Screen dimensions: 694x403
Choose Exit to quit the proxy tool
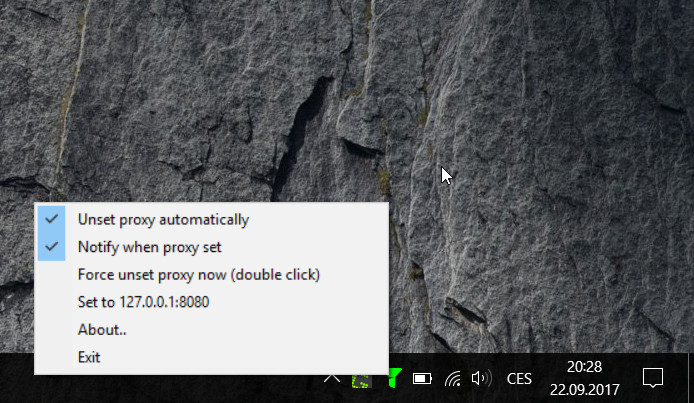point(212,357)
